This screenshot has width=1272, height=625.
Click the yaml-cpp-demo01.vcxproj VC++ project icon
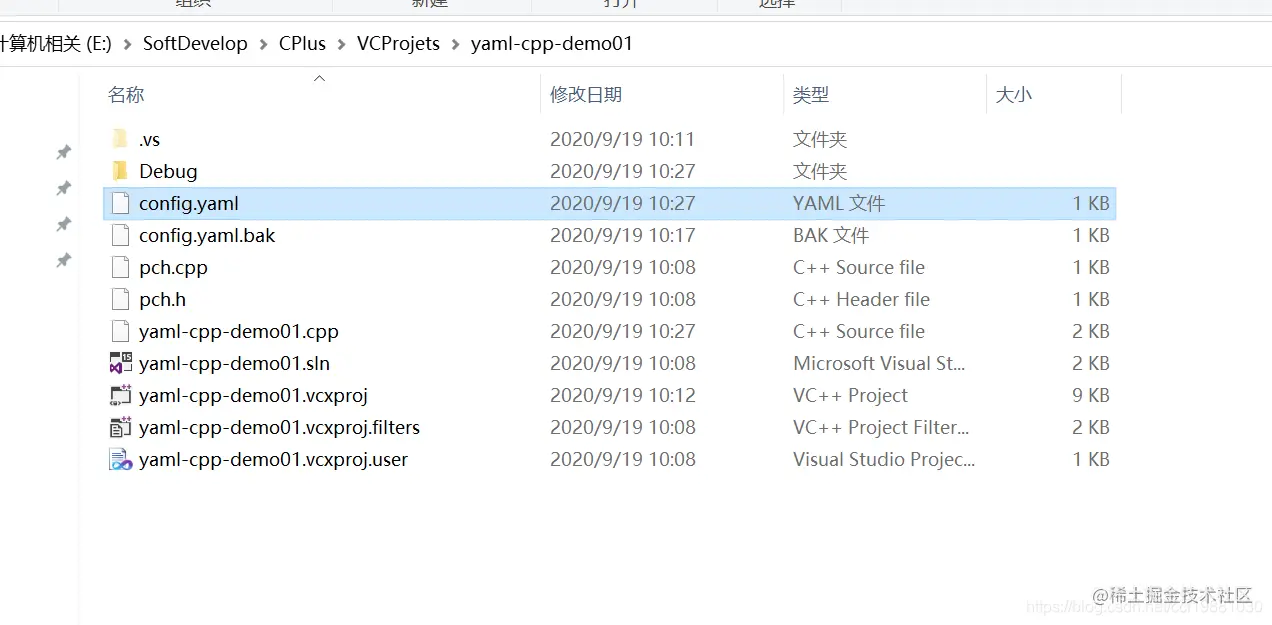tap(120, 395)
